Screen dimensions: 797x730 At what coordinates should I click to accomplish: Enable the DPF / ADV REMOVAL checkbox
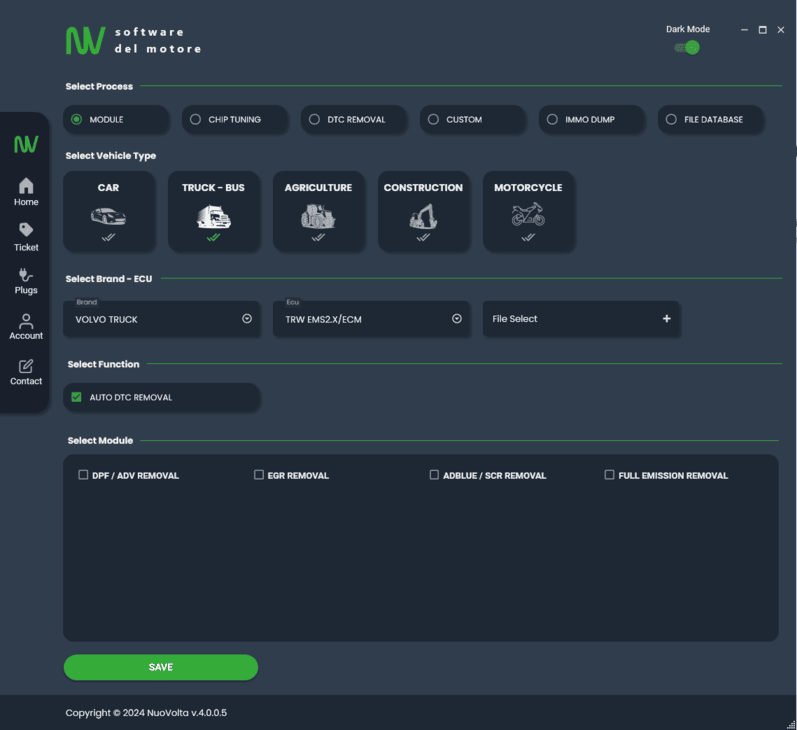click(83, 475)
